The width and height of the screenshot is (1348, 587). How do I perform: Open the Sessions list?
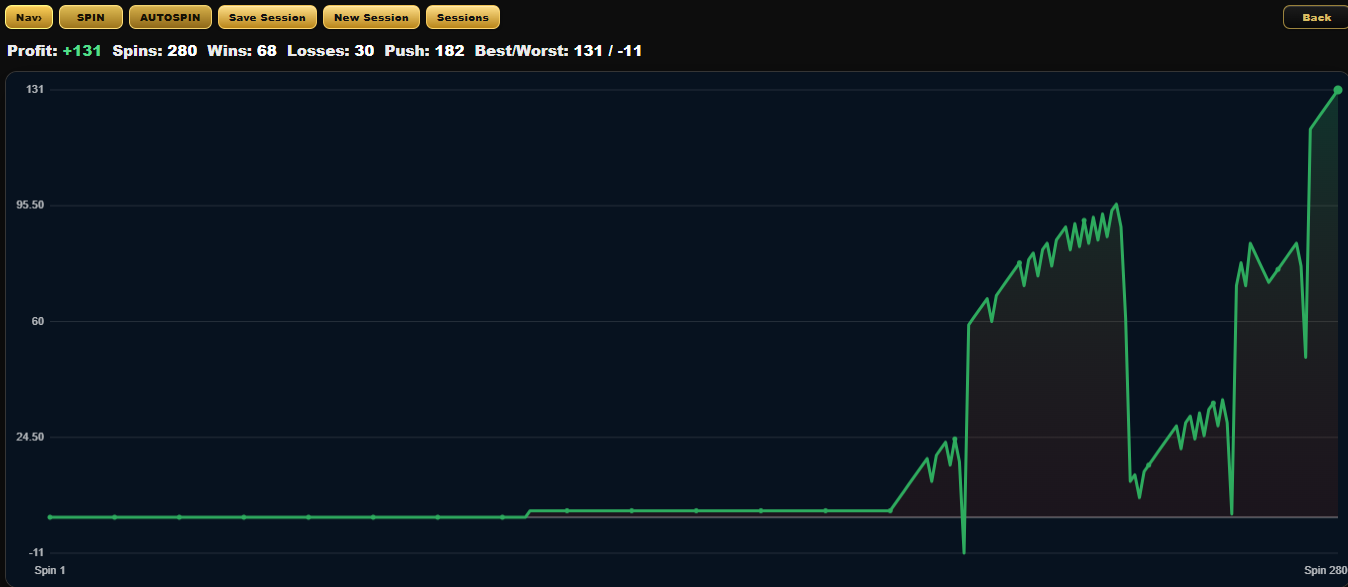(463, 17)
